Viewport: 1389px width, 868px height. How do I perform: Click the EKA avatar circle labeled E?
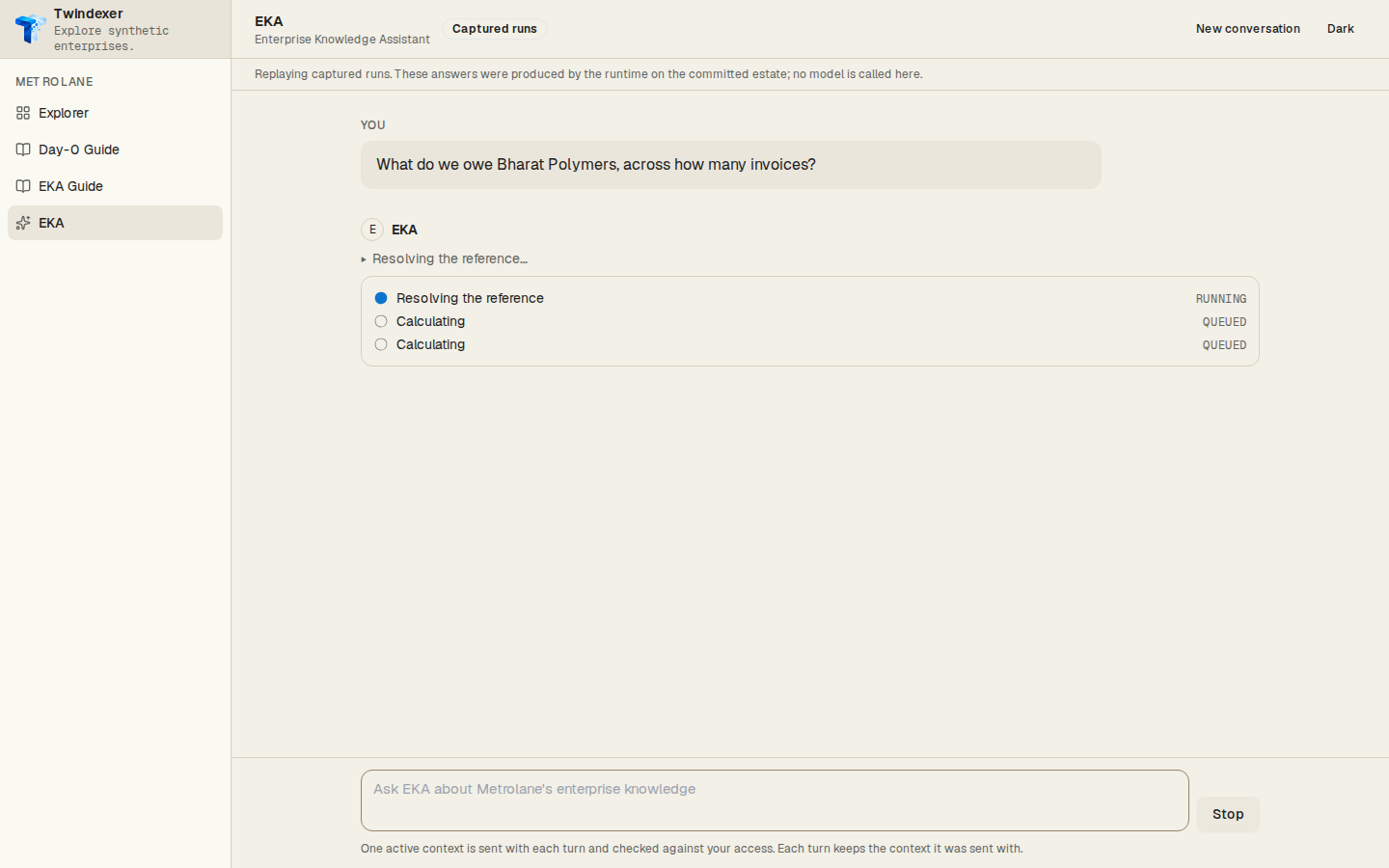pos(372,230)
